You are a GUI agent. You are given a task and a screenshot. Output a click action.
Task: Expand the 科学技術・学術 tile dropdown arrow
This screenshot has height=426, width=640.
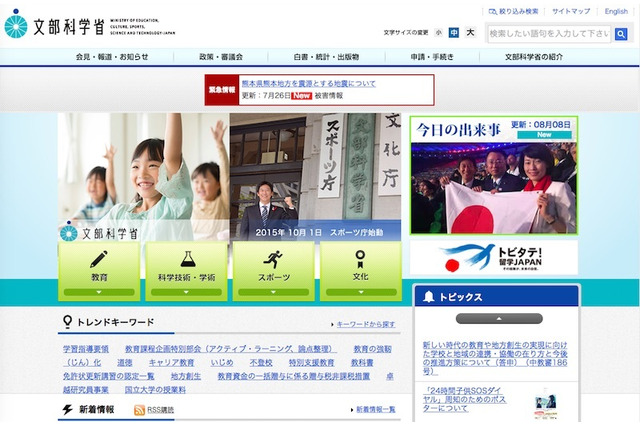(186, 292)
